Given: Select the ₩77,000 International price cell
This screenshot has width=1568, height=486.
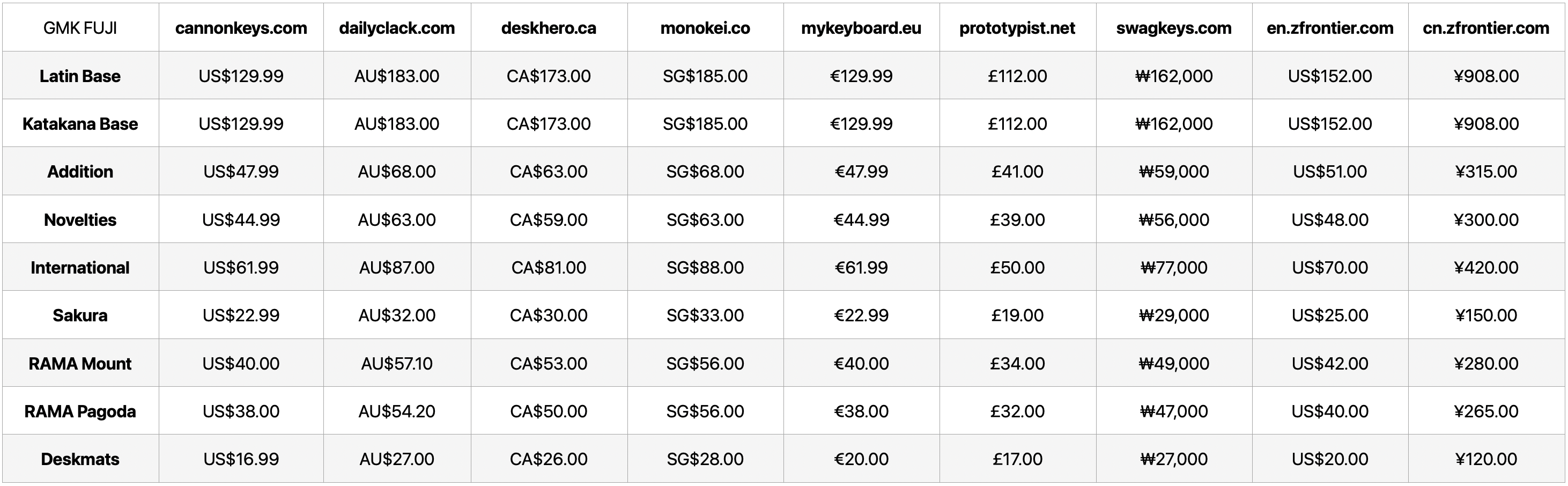Looking at the screenshot, I should tap(1173, 267).
